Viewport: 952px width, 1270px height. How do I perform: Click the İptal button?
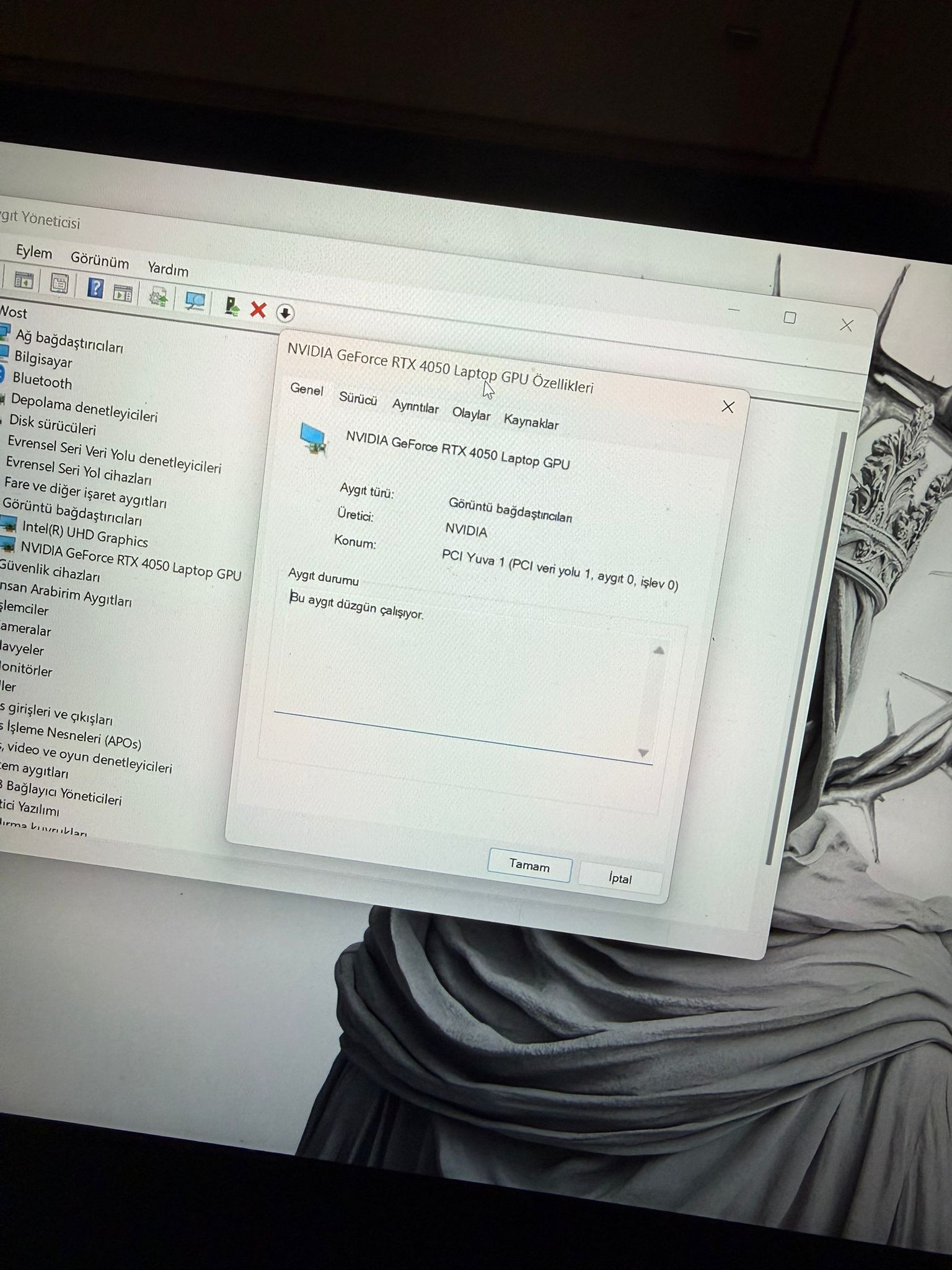620,878
